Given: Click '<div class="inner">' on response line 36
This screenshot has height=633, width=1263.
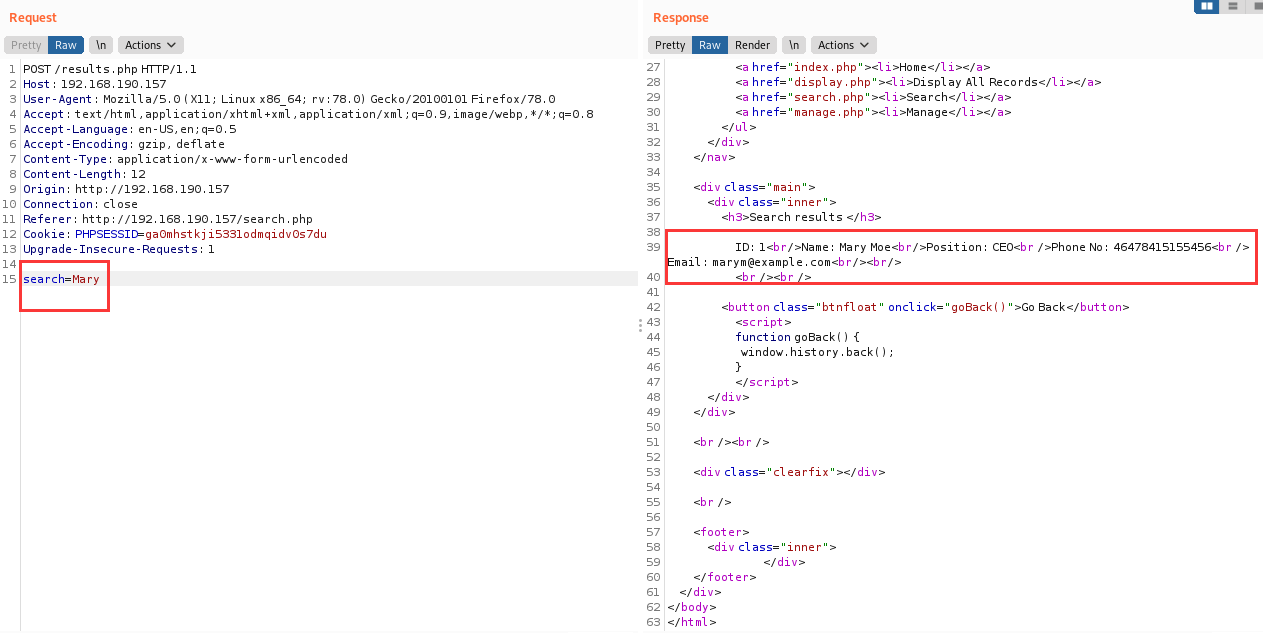Looking at the screenshot, I should tap(771, 202).
